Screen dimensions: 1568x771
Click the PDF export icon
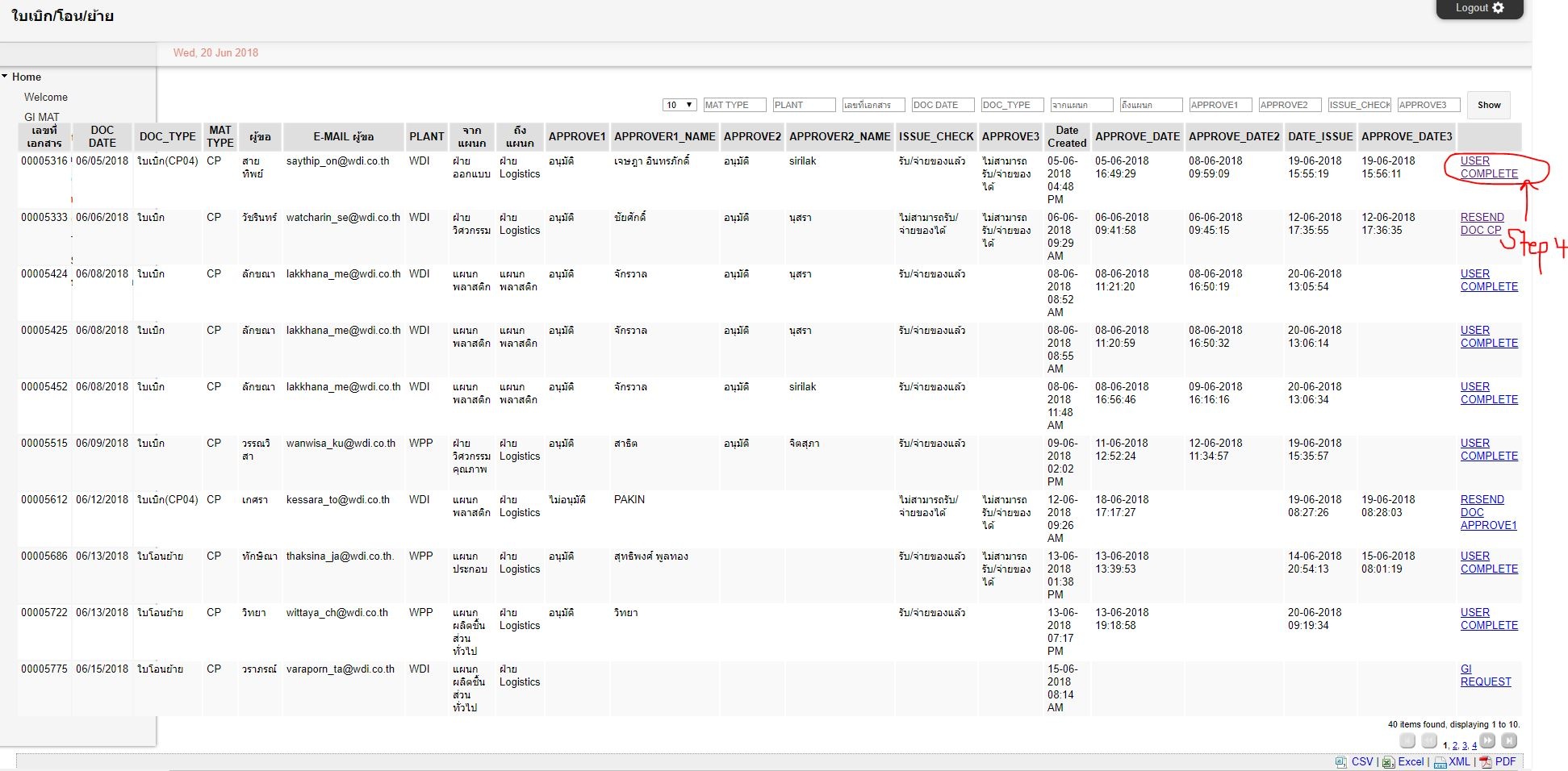click(1486, 762)
